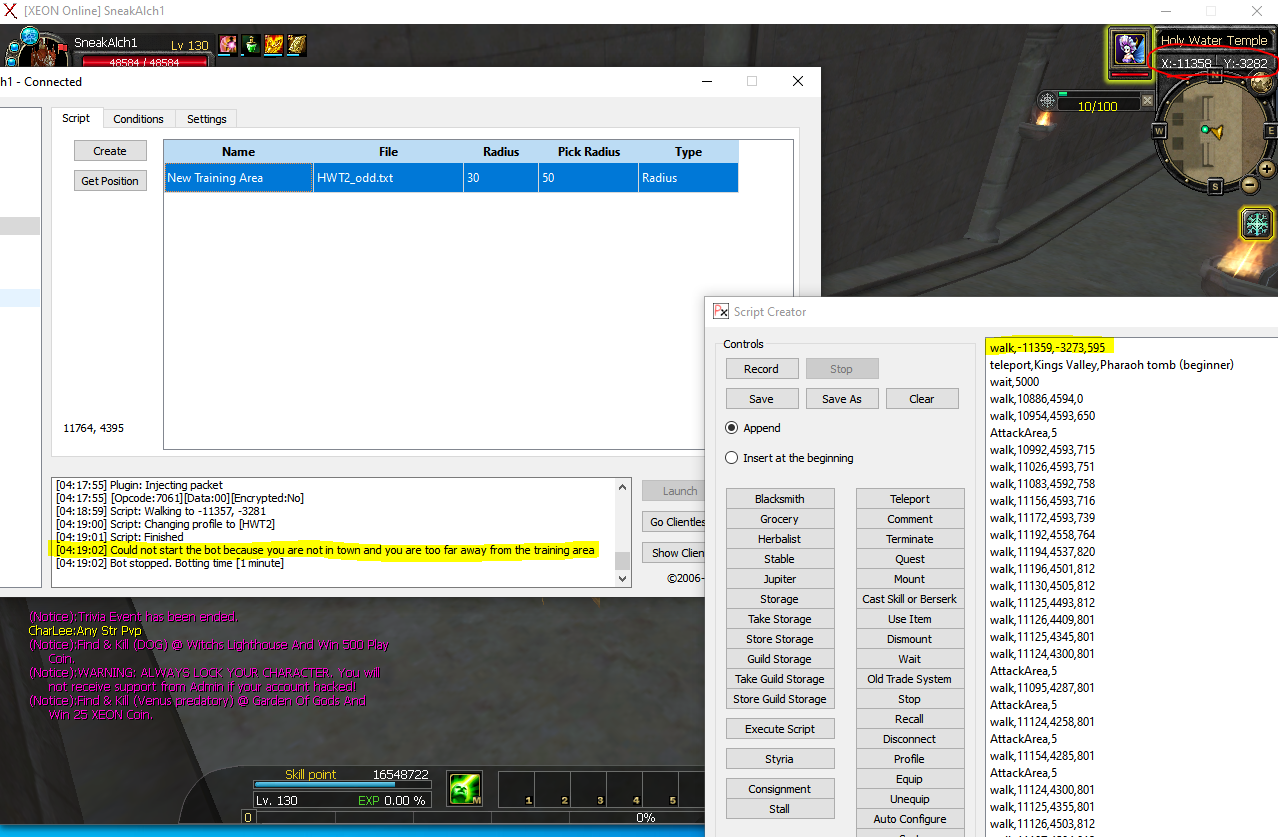The width and height of the screenshot is (1279, 837).
Task: Select the New Training Area row
Action: (x=450, y=178)
